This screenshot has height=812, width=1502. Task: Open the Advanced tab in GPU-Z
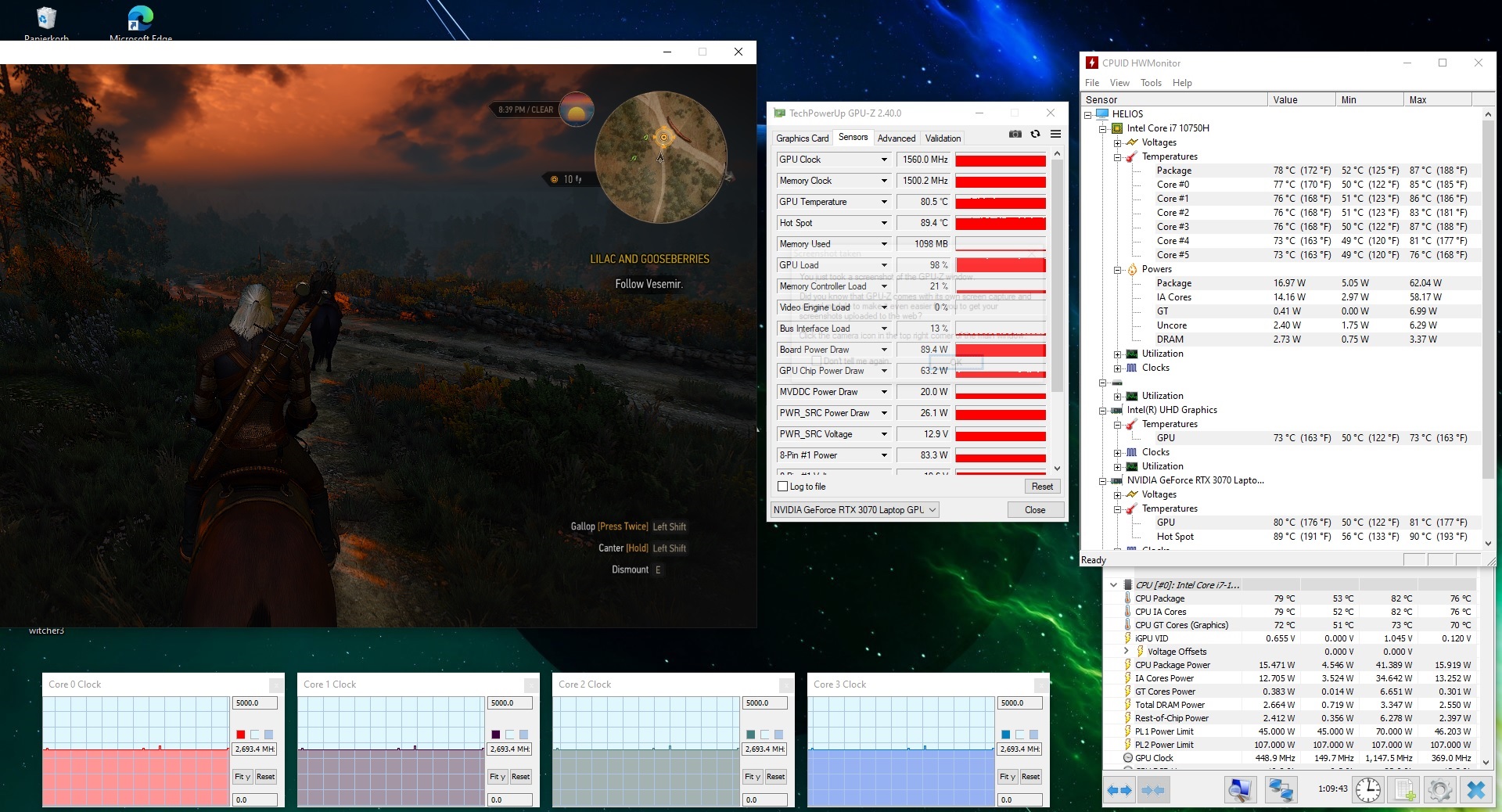pos(897,138)
